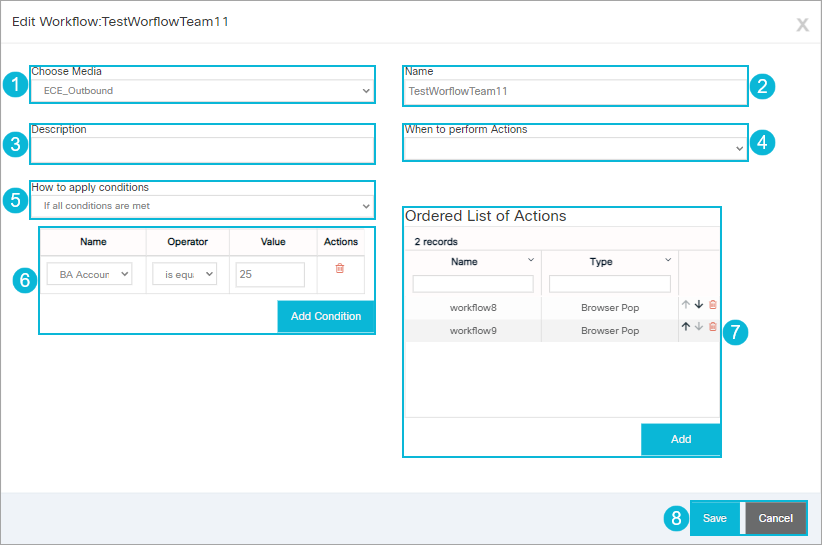This screenshot has width=822, height=545.
Task: Click the Add Condition button
Action: coord(326,316)
